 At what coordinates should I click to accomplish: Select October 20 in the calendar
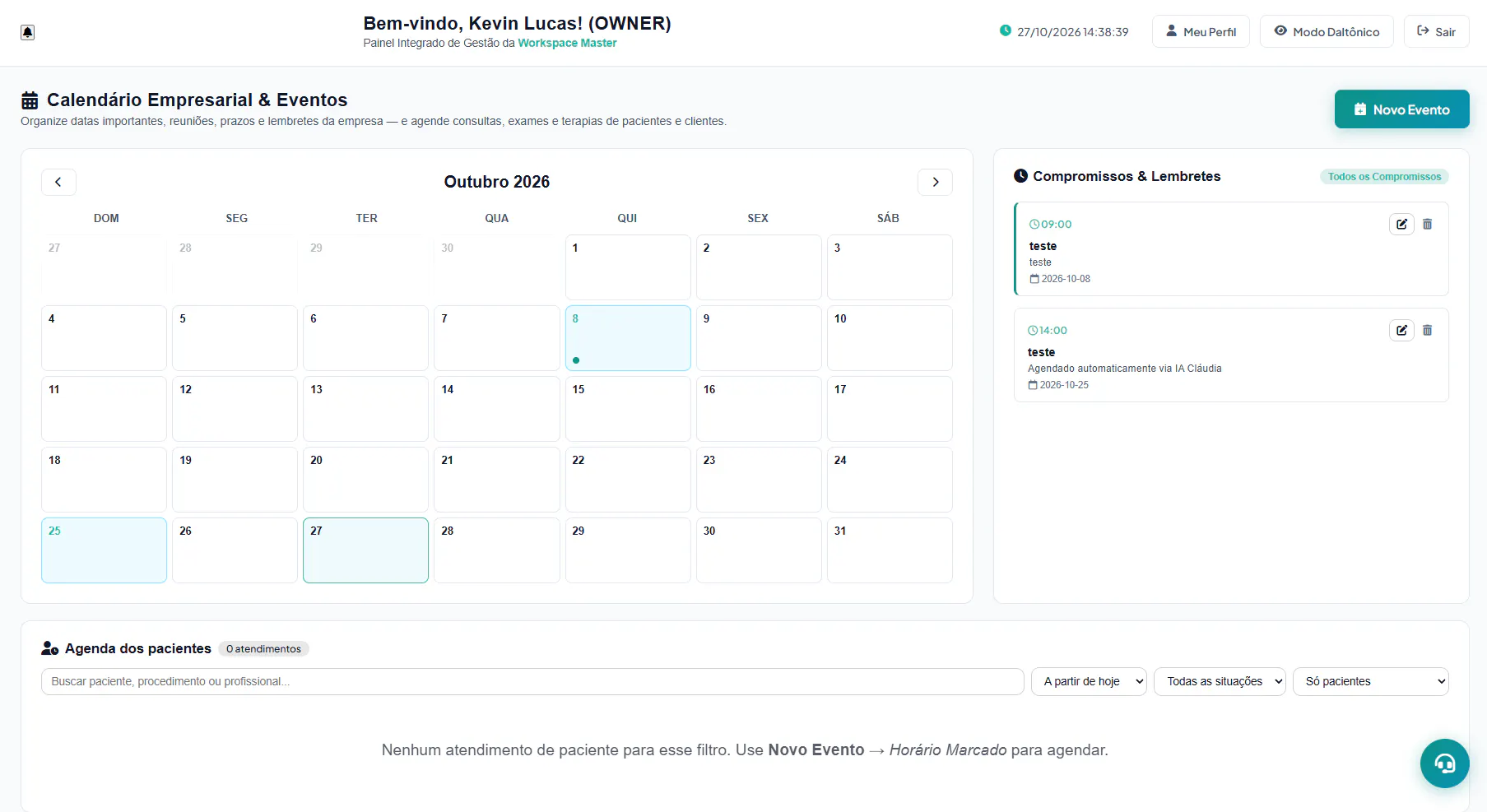pos(365,480)
